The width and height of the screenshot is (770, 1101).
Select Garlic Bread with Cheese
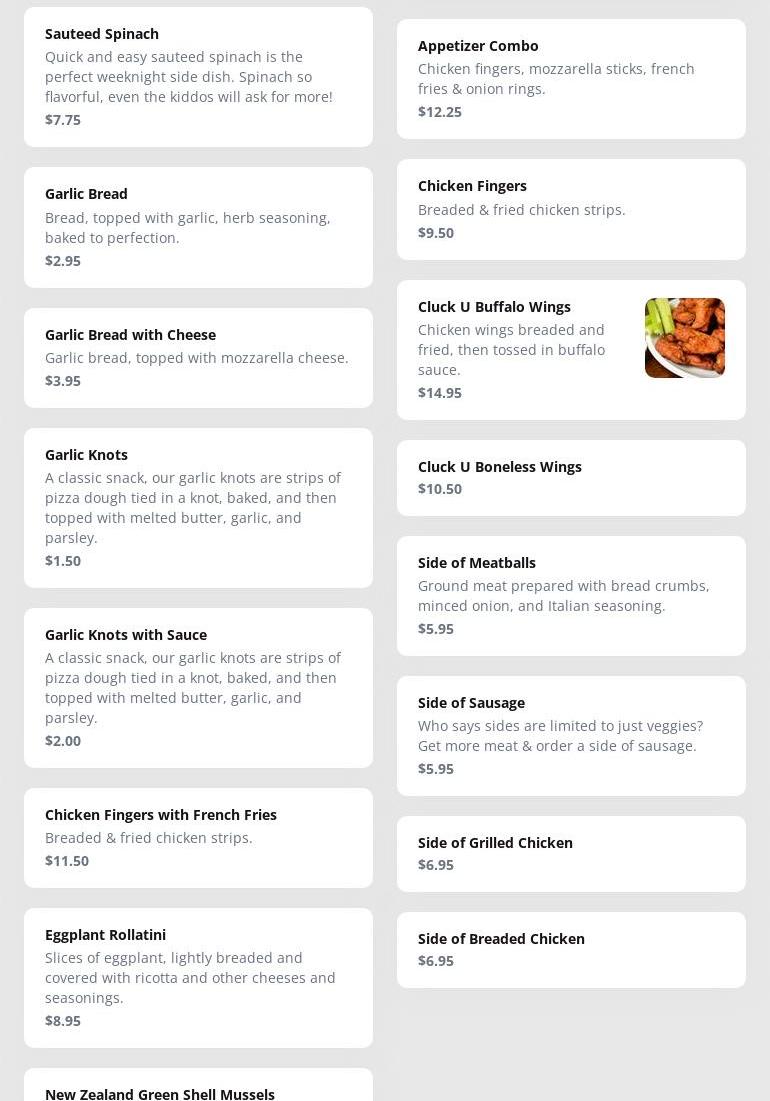coord(198,358)
